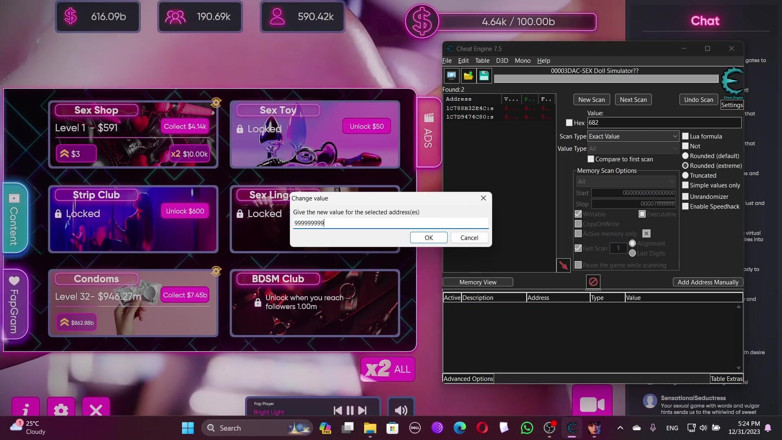Copy addresses with the red arrow icon
The width and height of the screenshot is (782, 440).
click(x=563, y=265)
